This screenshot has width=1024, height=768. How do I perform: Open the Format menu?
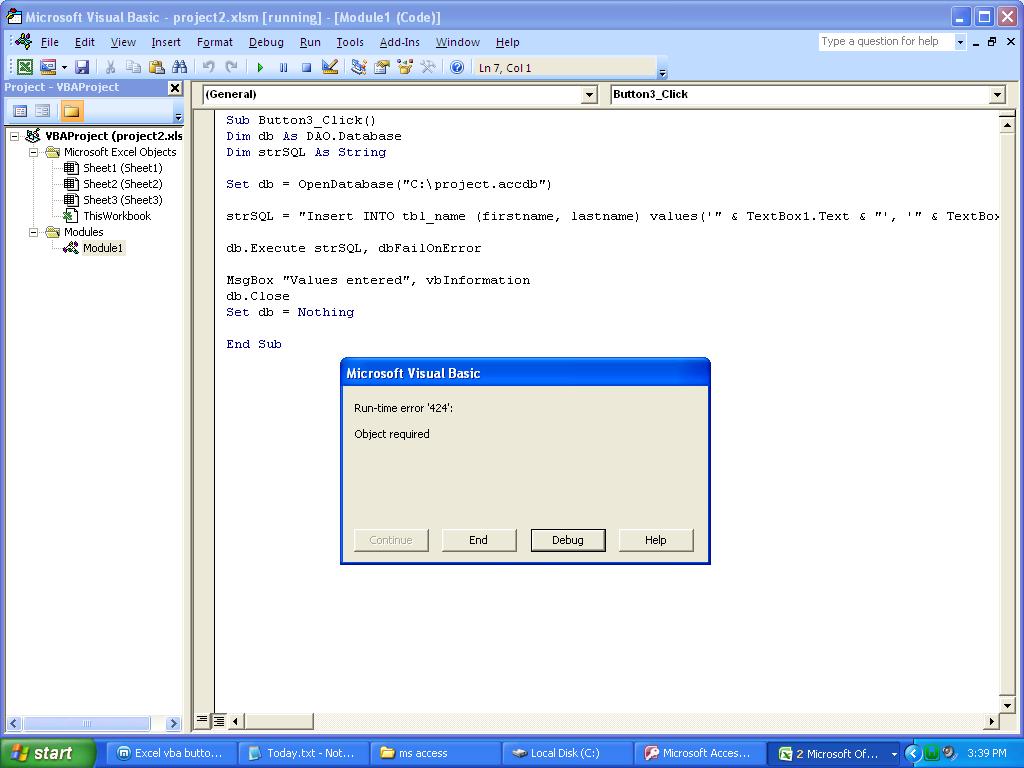pos(215,42)
